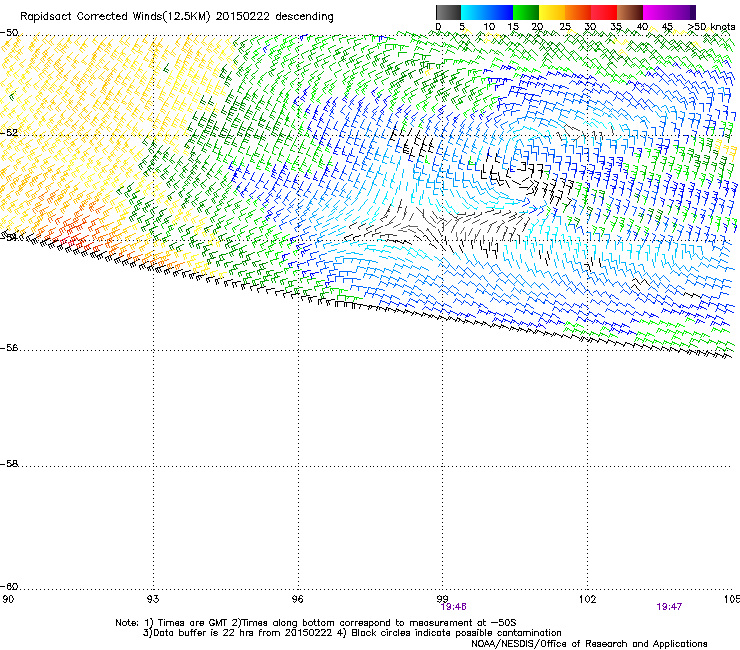This screenshot has width=740, height=650.
Task: Select the green 15-20 knots legend segment
Action: pyautogui.click(x=525, y=12)
